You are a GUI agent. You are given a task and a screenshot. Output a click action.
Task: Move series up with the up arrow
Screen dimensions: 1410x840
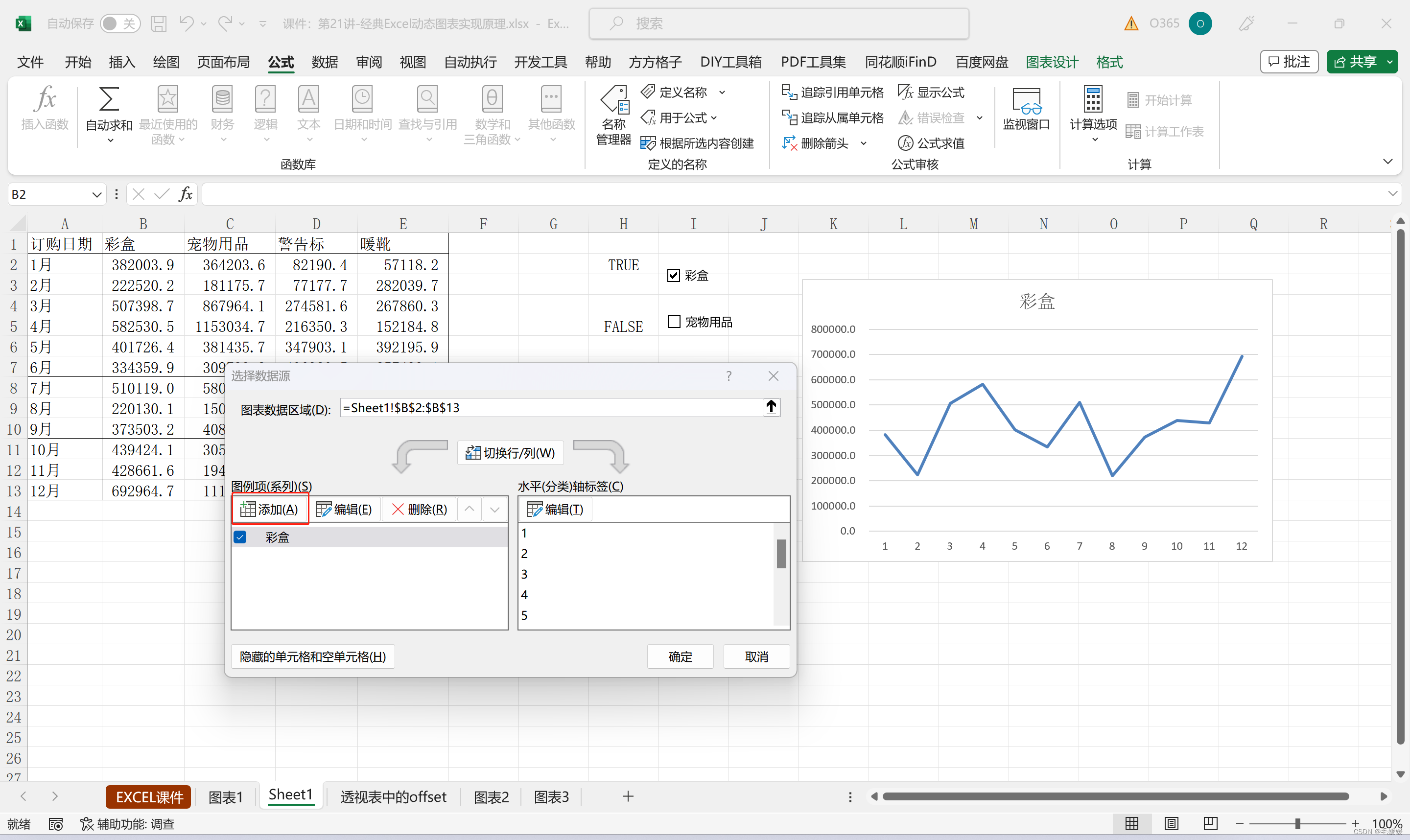pyautogui.click(x=469, y=509)
